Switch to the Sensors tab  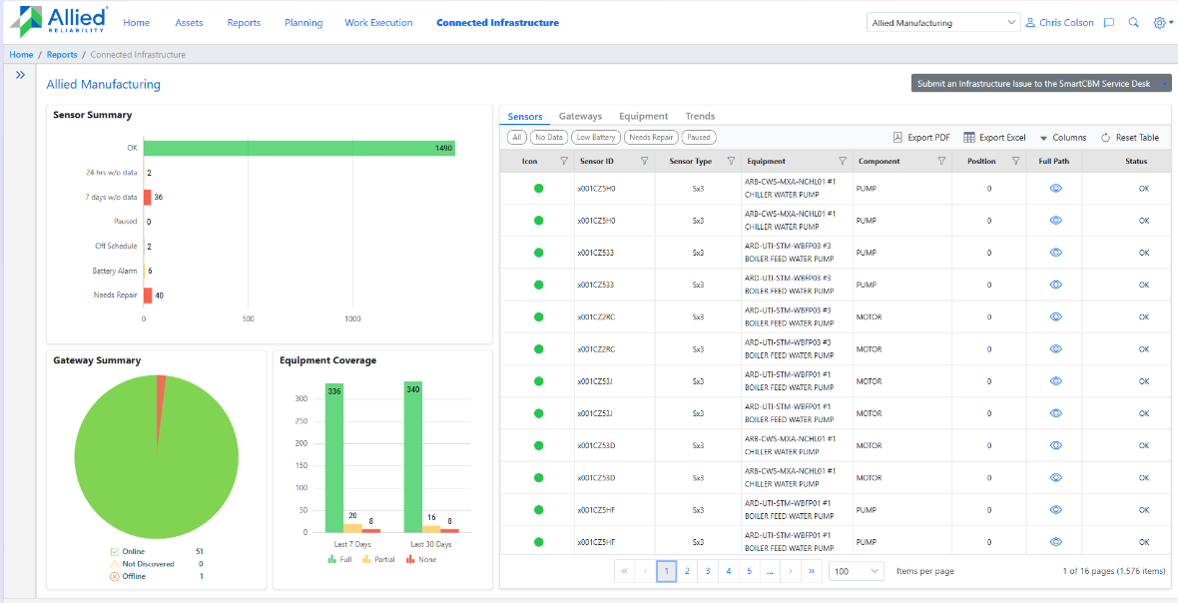coord(524,116)
